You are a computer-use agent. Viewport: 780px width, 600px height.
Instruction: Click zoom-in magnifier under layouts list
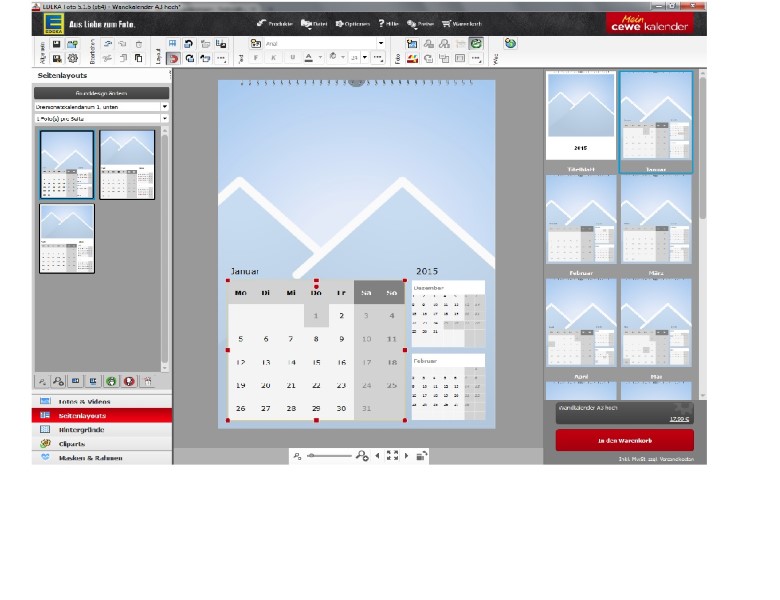pyautogui.click(x=59, y=382)
